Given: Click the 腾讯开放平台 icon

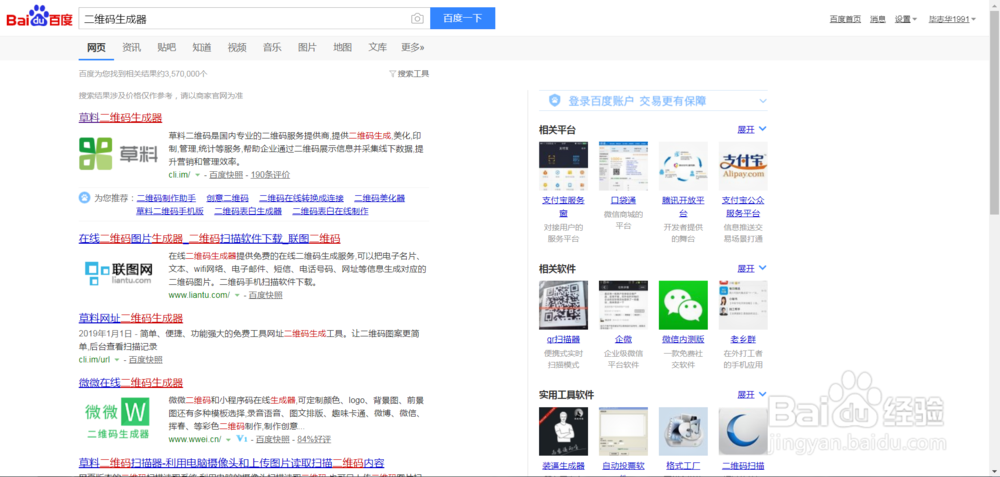Looking at the screenshot, I should [x=683, y=166].
